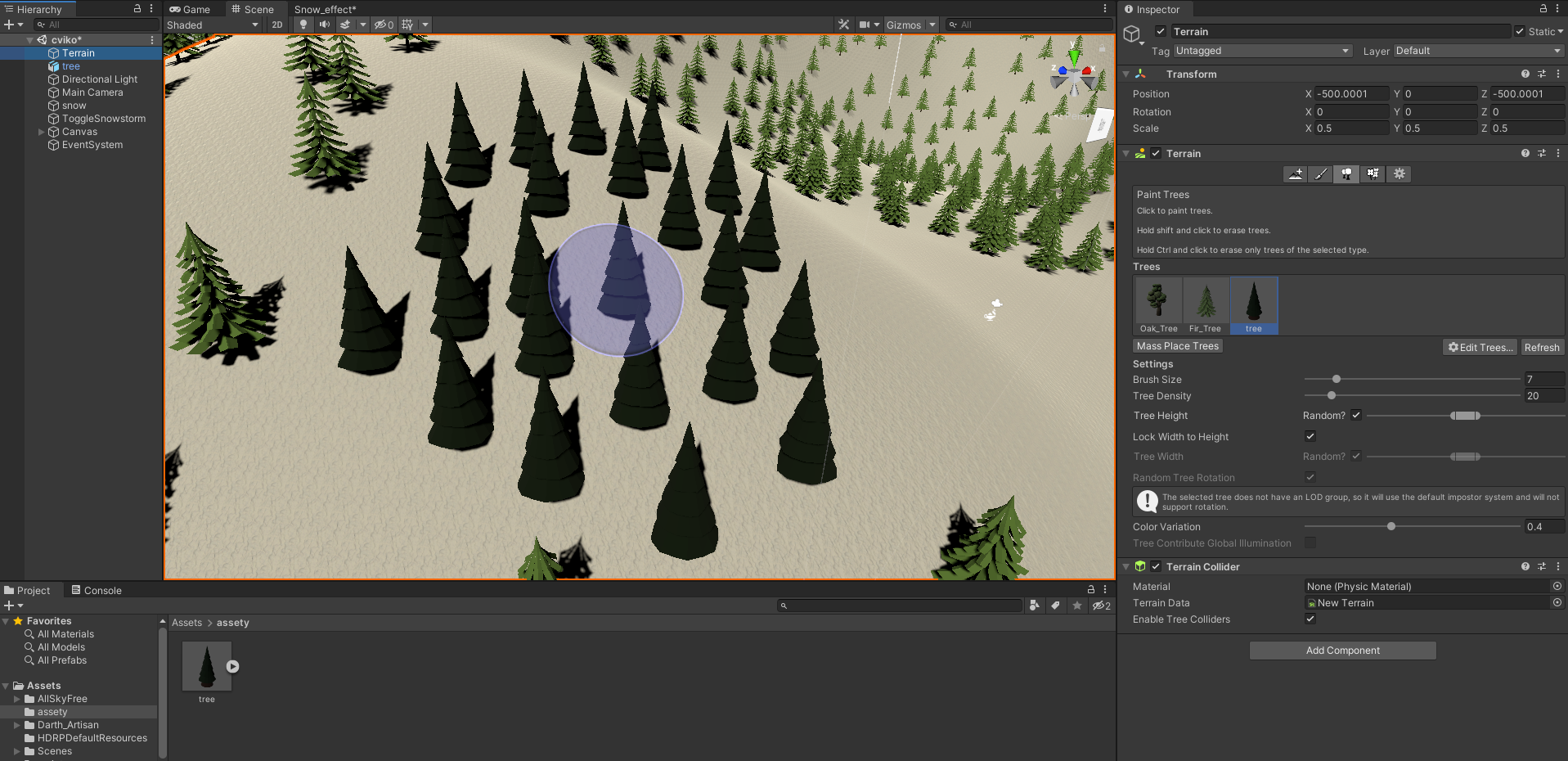1568x761 pixels.
Task: Mute scene audio speaker icon
Action: click(x=325, y=25)
